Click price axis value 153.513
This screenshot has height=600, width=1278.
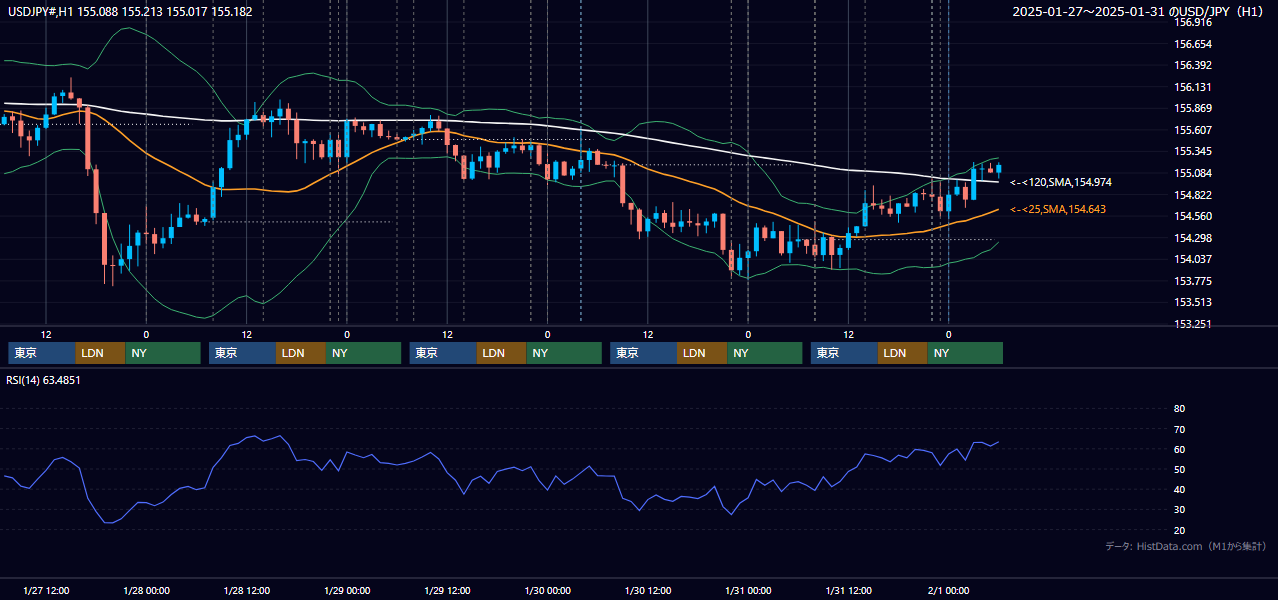(1192, 302)
